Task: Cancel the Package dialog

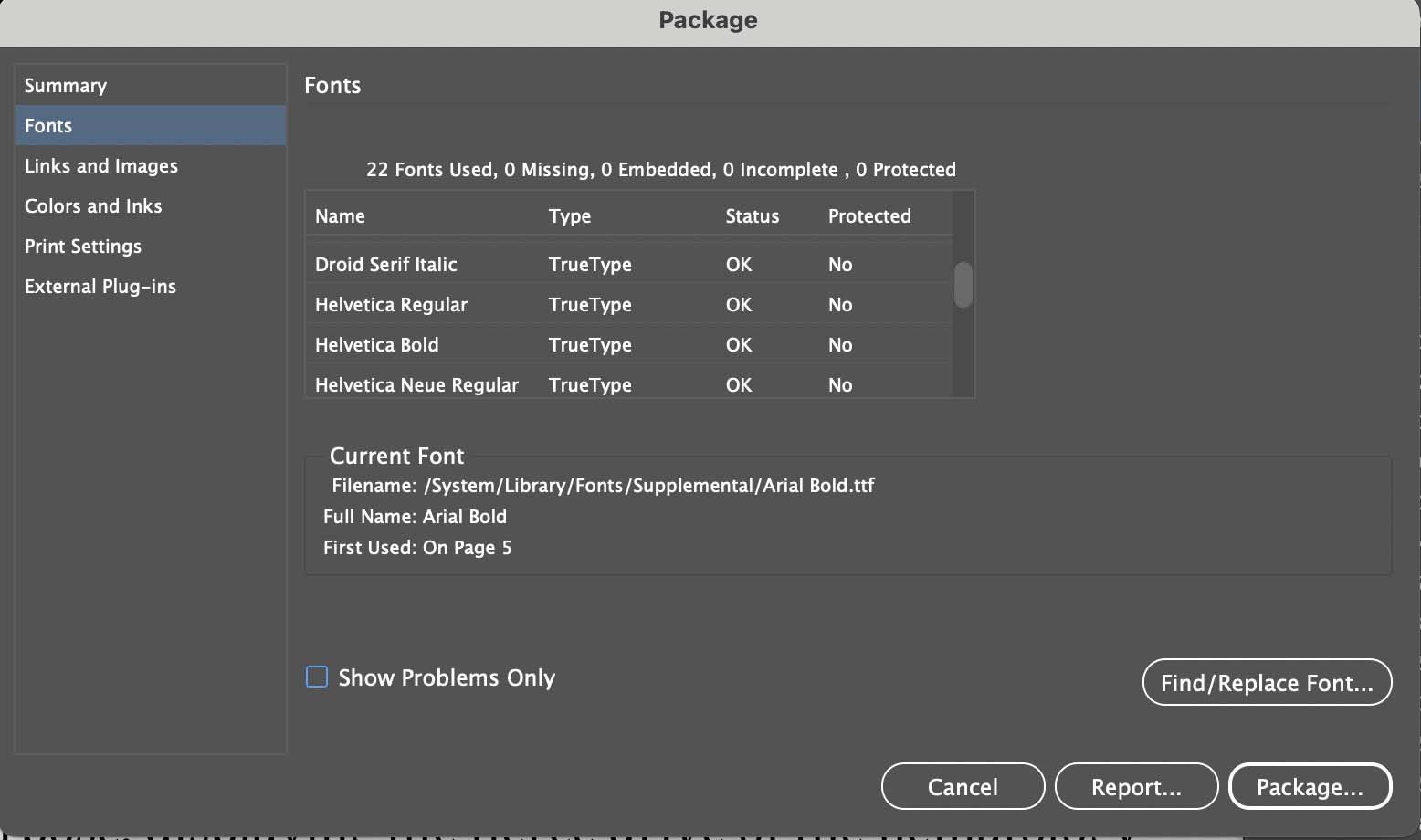Action: (963, 786)
